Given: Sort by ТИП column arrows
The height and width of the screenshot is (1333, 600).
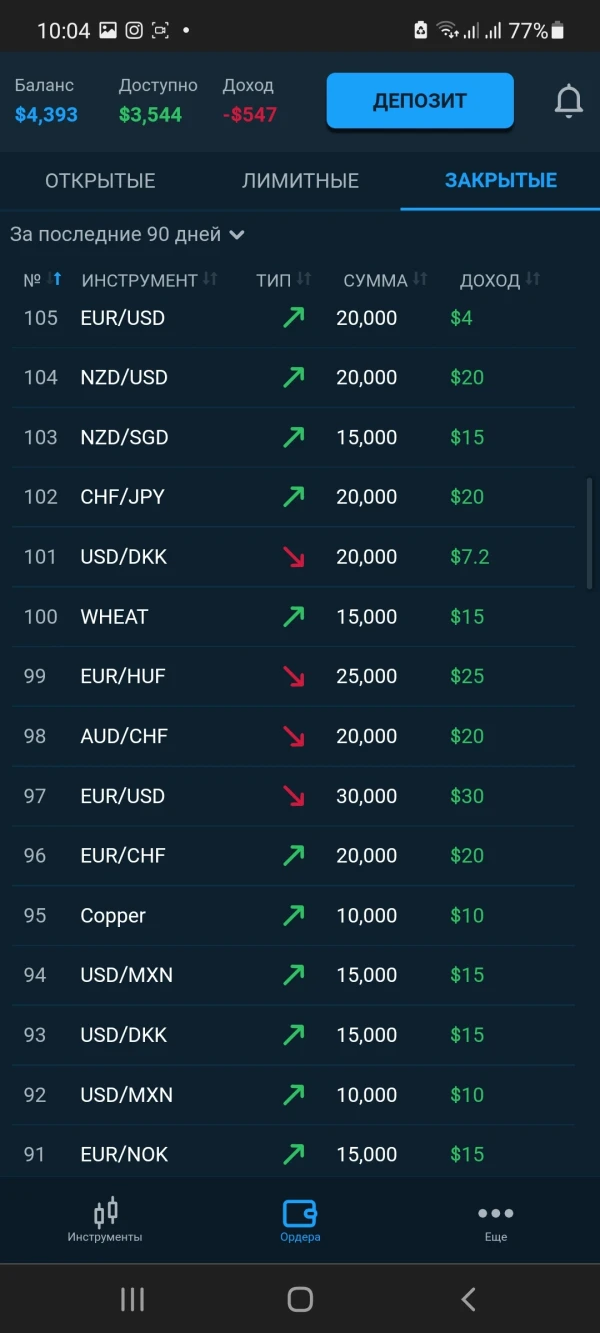Looking at the screenshot, I should [x=304, y=280].
